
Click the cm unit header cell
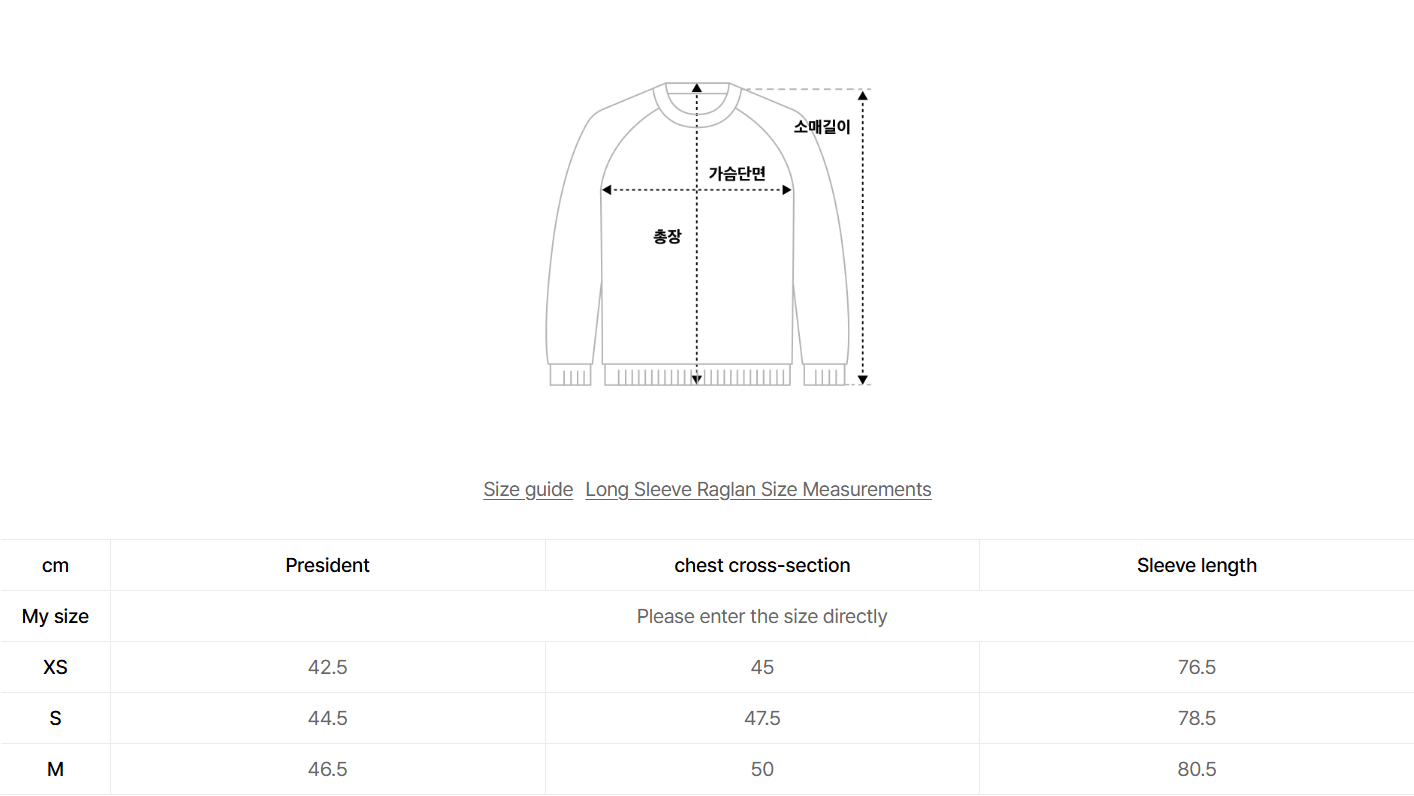[x=55, y=565]
